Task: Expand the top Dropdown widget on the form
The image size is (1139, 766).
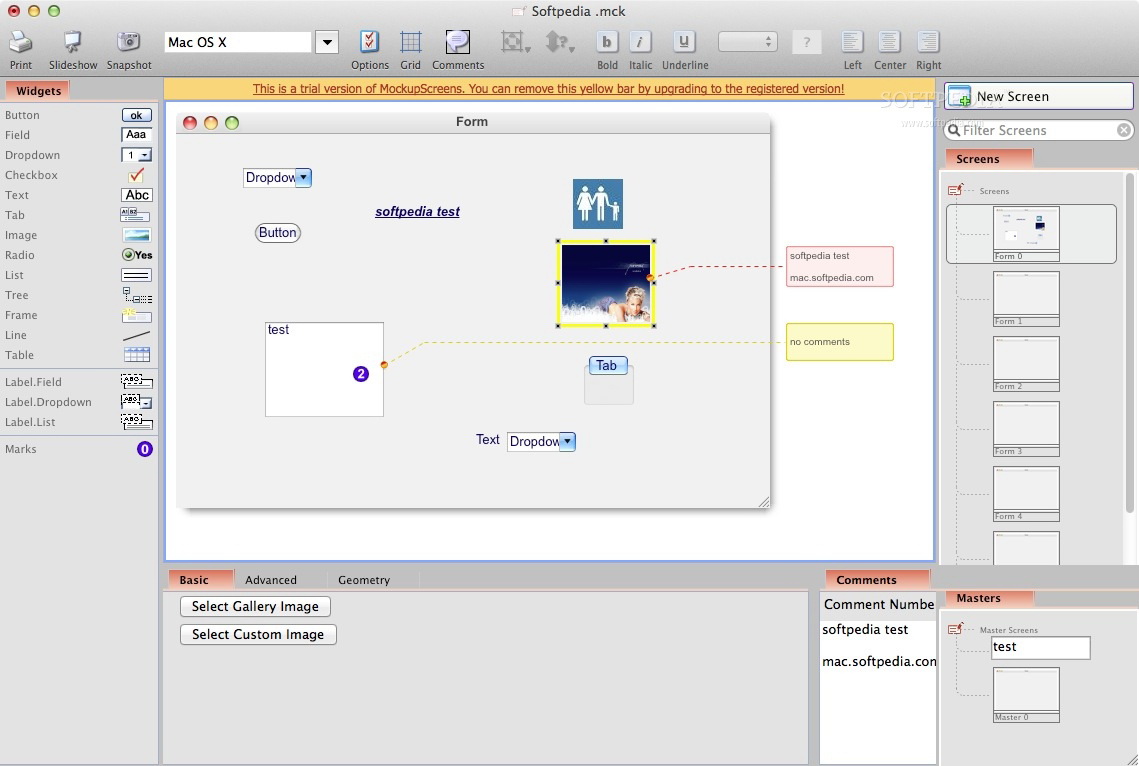Action: pos(304,178)
